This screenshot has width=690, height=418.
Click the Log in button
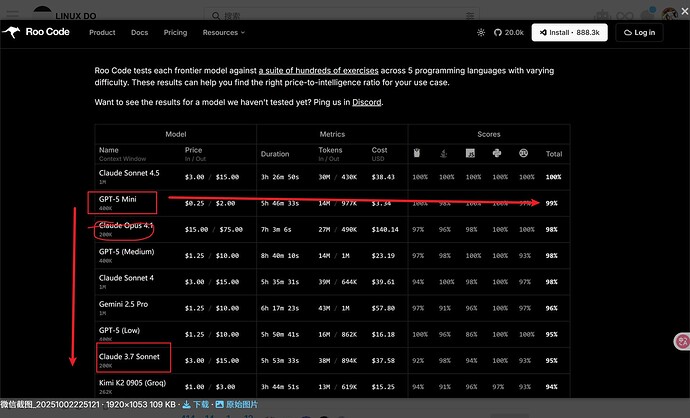click(639, 33)
